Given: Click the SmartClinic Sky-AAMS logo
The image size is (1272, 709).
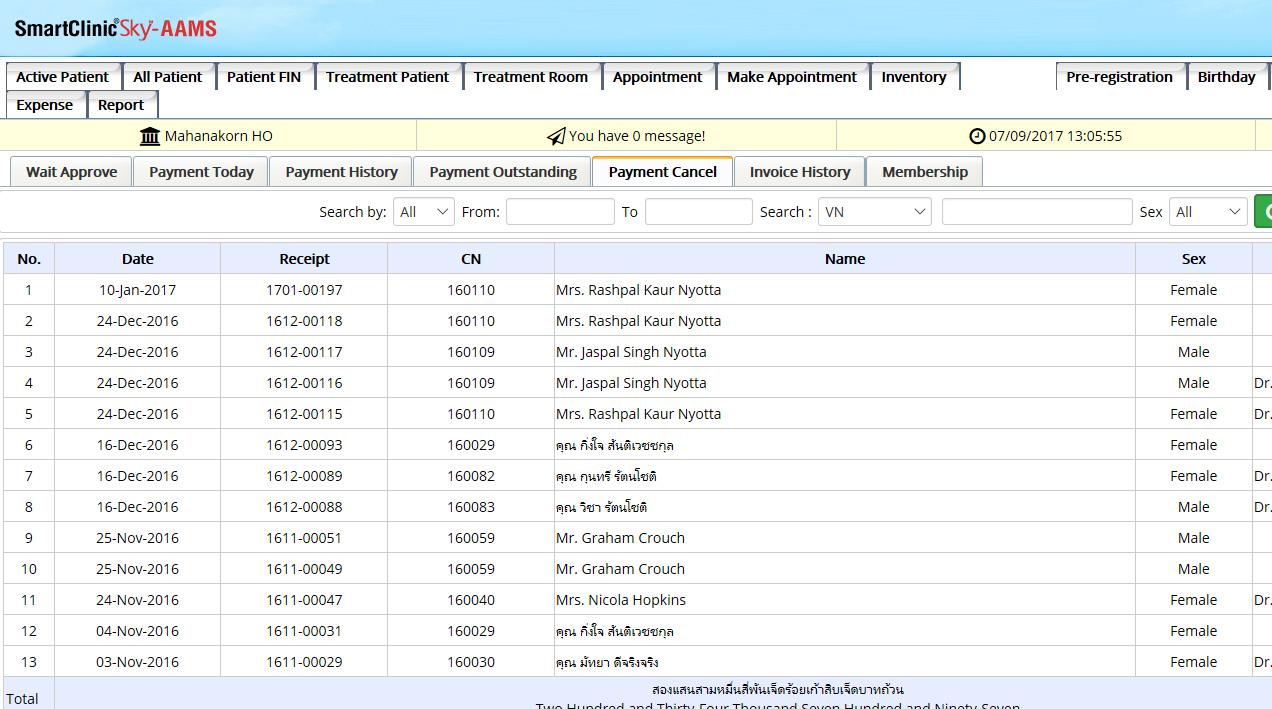Looking at the screenshot, I should point(116,29).
